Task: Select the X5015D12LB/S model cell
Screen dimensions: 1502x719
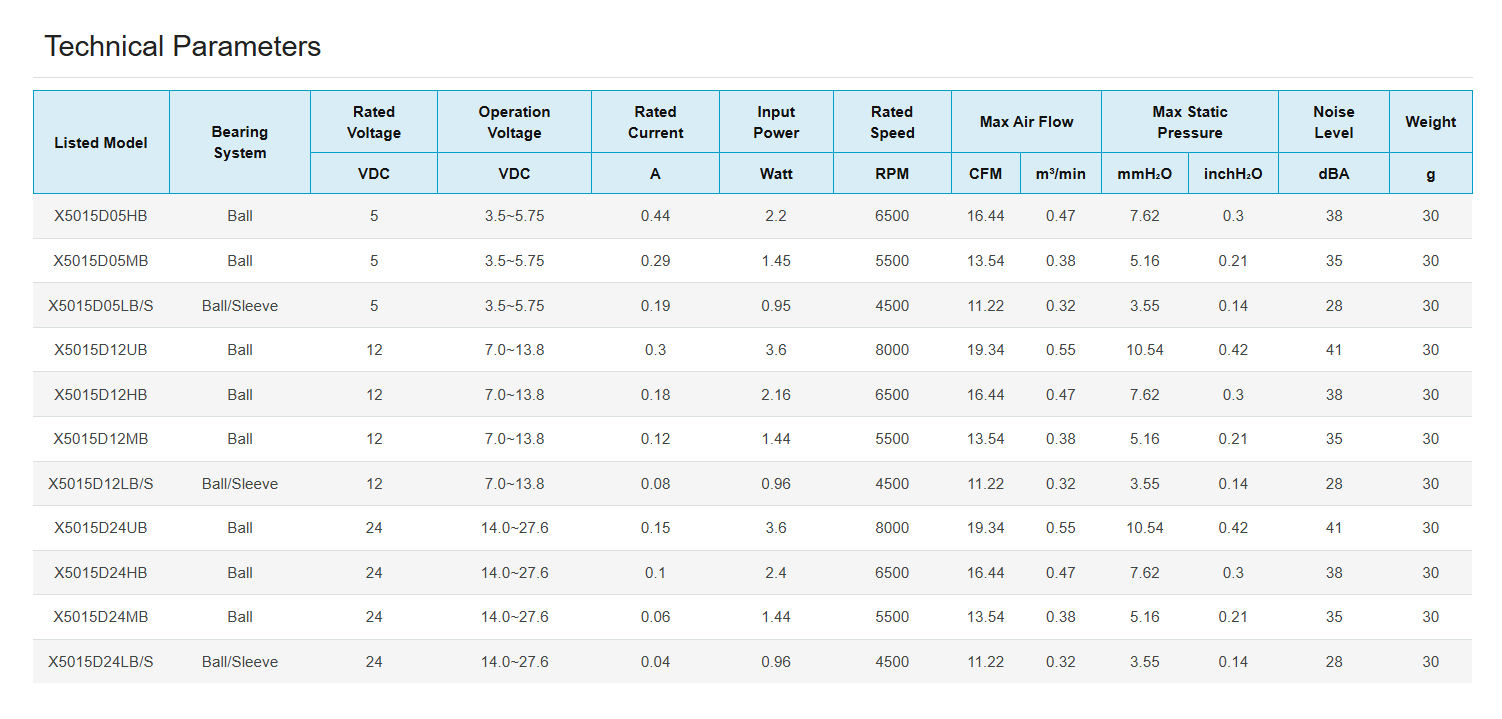Action: point(101,484)
